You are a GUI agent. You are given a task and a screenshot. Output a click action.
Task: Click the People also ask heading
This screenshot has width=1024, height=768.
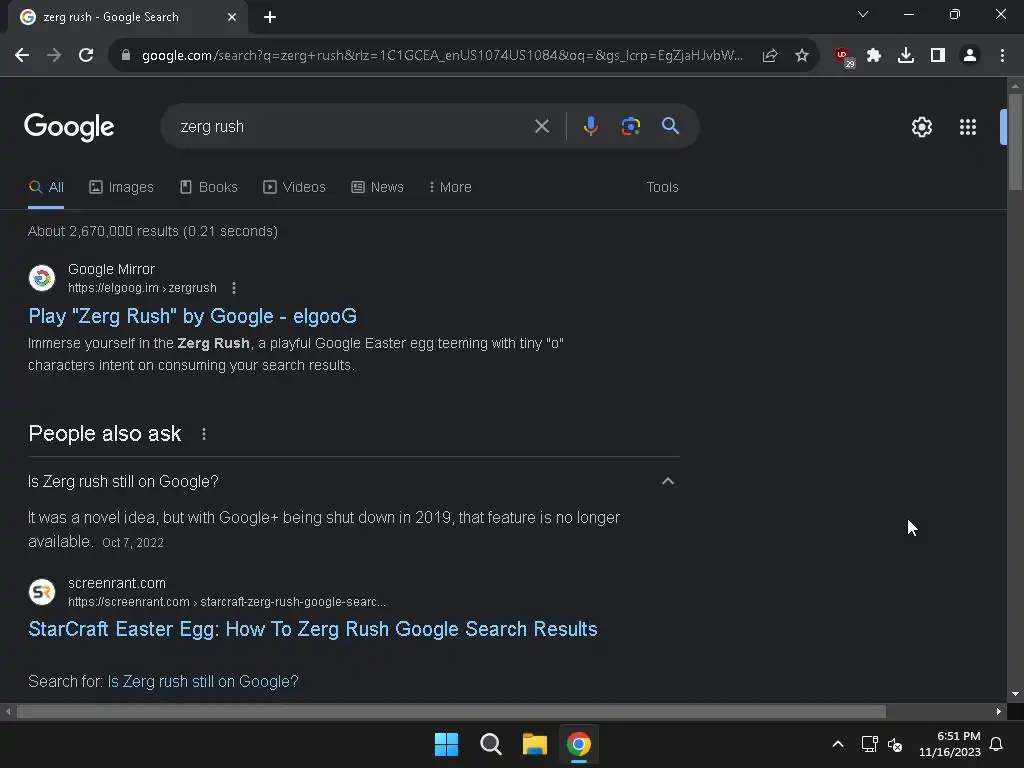click(105, 434)
